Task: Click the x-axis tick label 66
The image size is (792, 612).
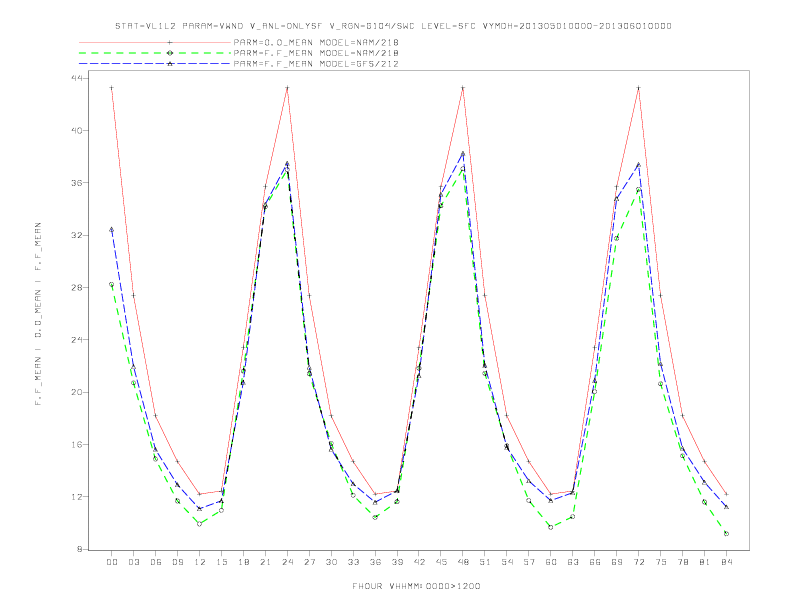Action: [595, 562]
